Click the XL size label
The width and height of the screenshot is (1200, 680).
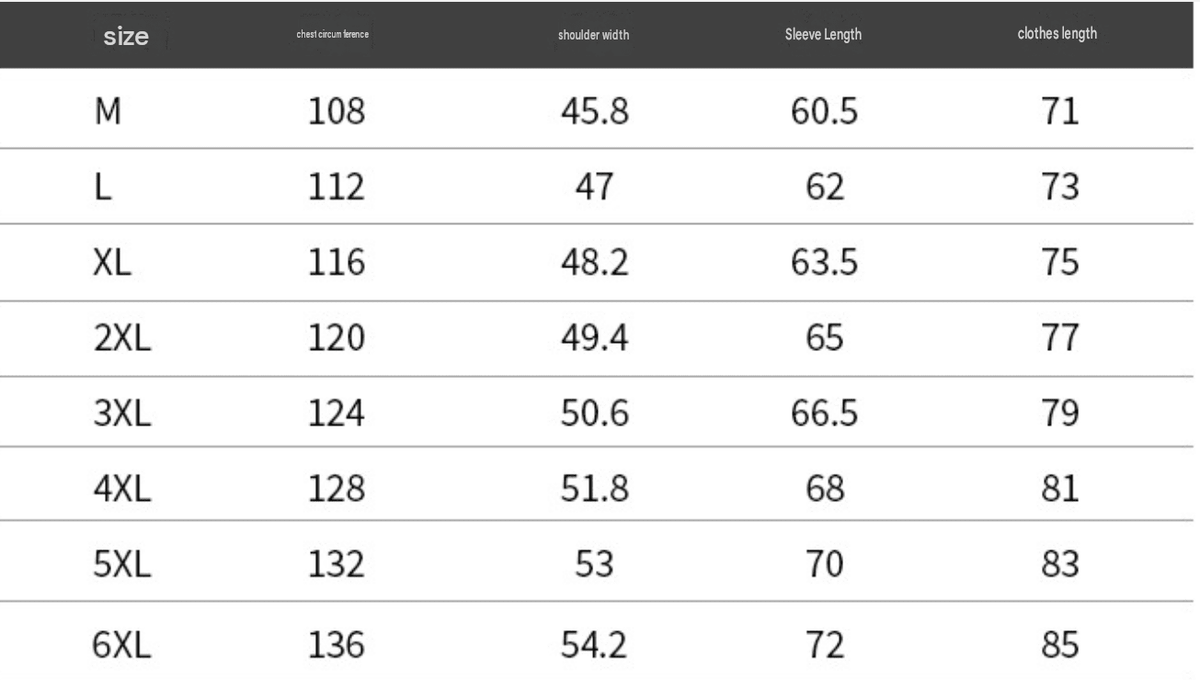112,263
